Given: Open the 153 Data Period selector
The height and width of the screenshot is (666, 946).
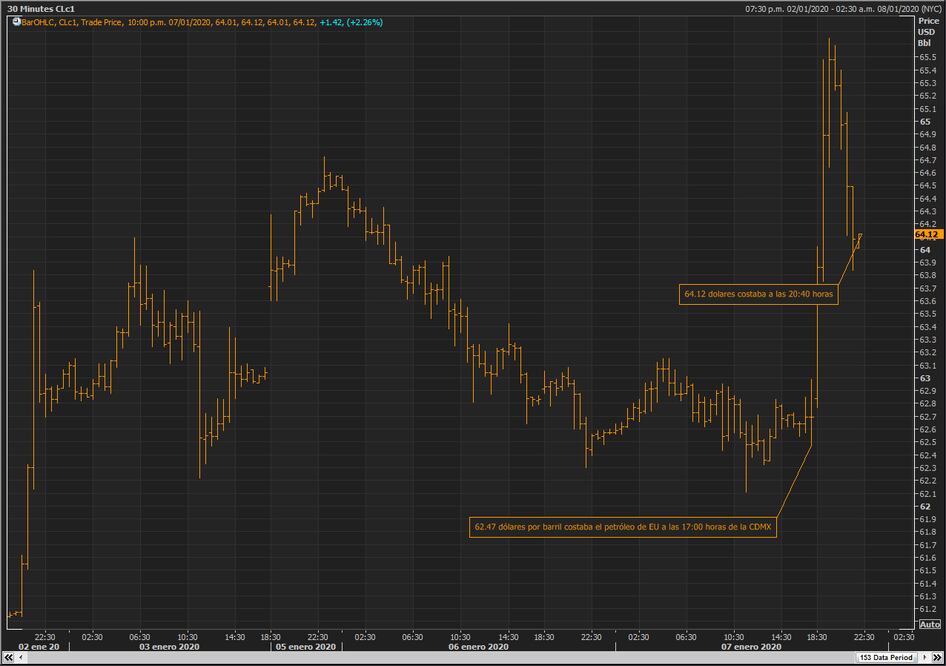Looking at the screenshot, I should (886, 657).
